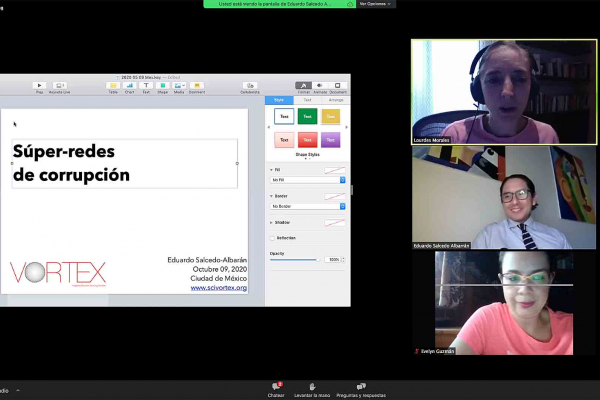Collapse the Fill section

tap(271, 170)
